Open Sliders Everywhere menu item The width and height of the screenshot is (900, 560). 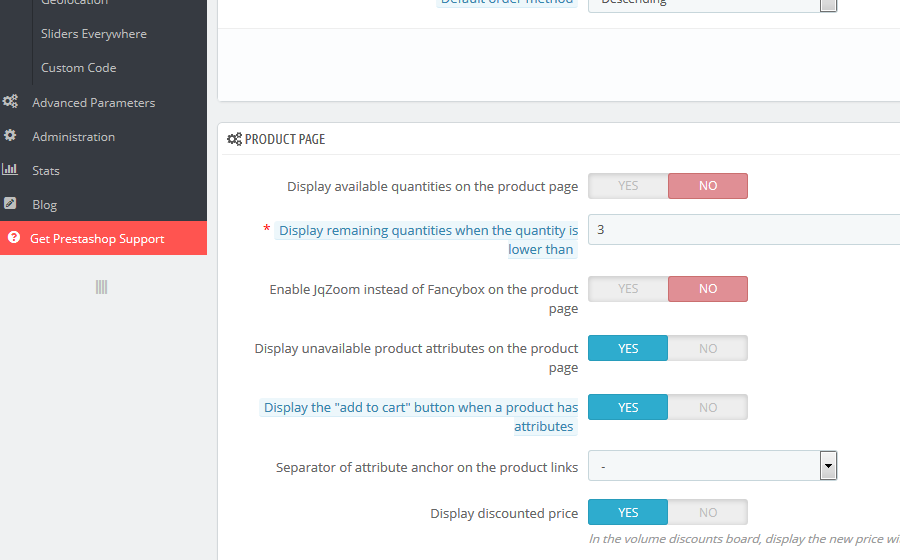94,34
